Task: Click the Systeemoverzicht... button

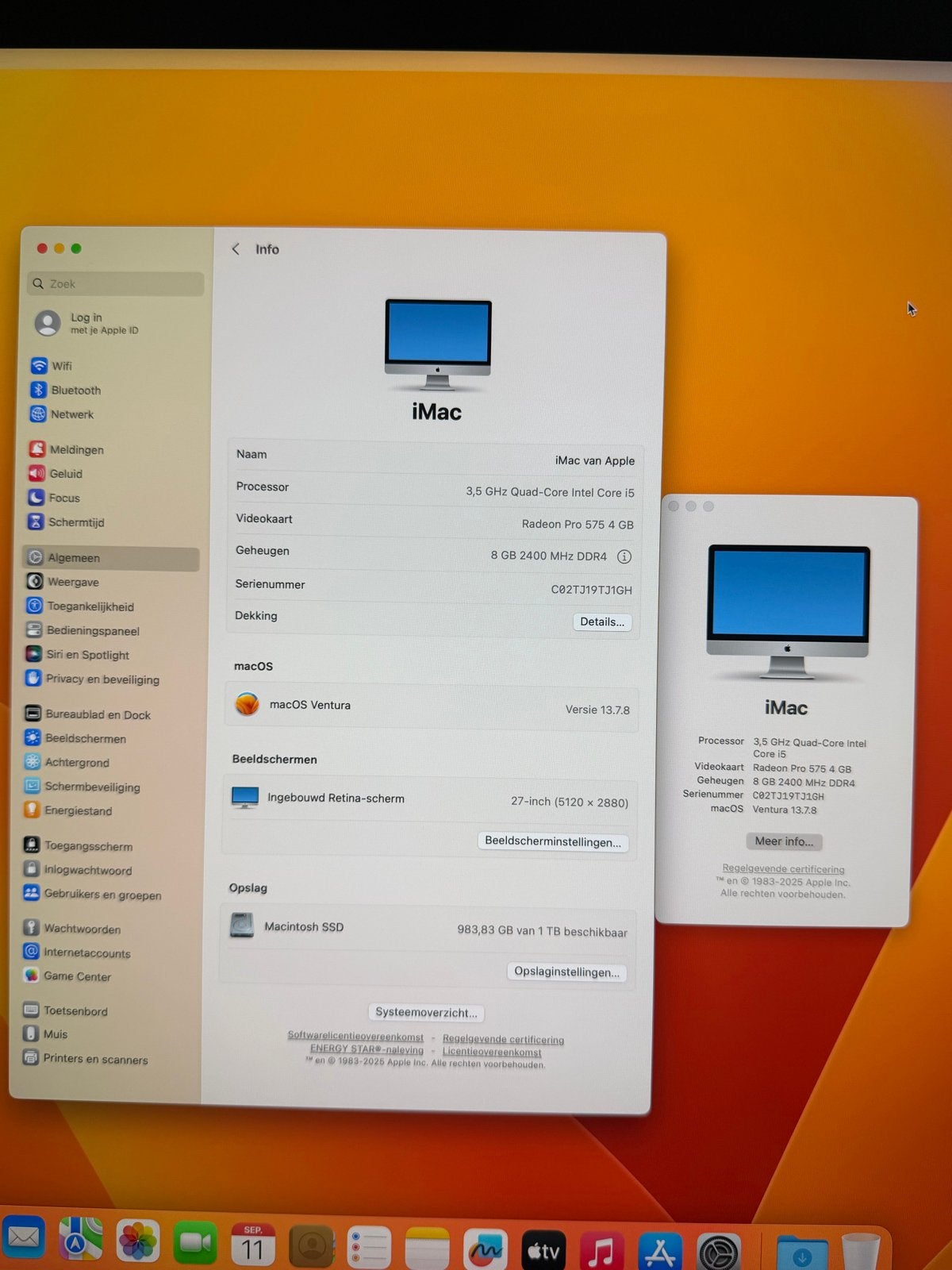Action: (x=426, y=1012)
